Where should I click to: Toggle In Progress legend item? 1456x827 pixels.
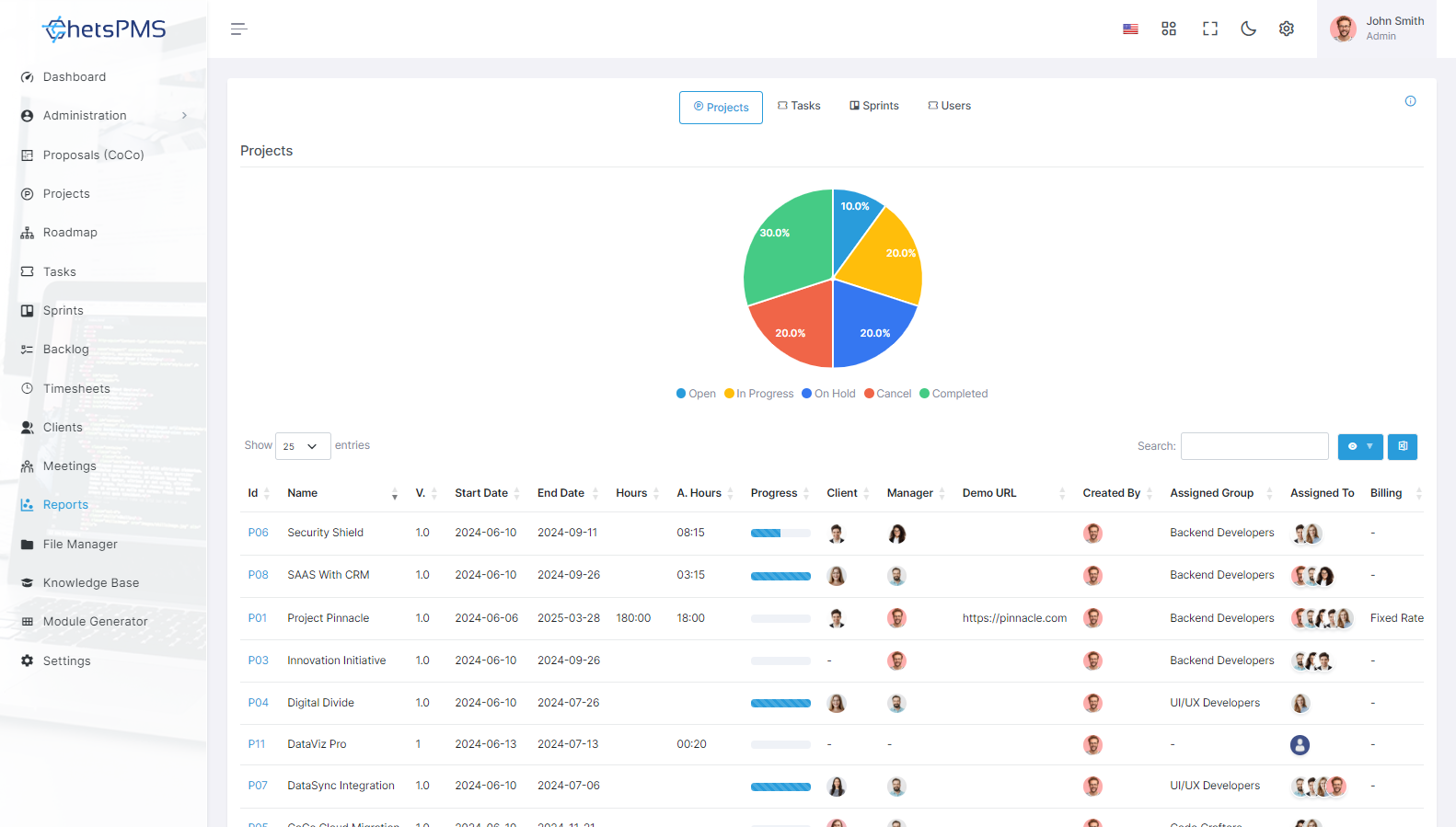pyautogui.click(x=759, y=394)
